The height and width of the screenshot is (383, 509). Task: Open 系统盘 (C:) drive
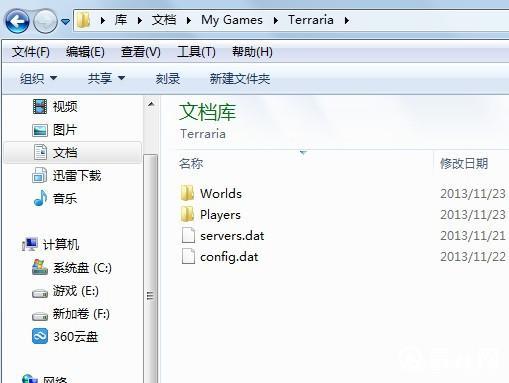click(82, 268)
